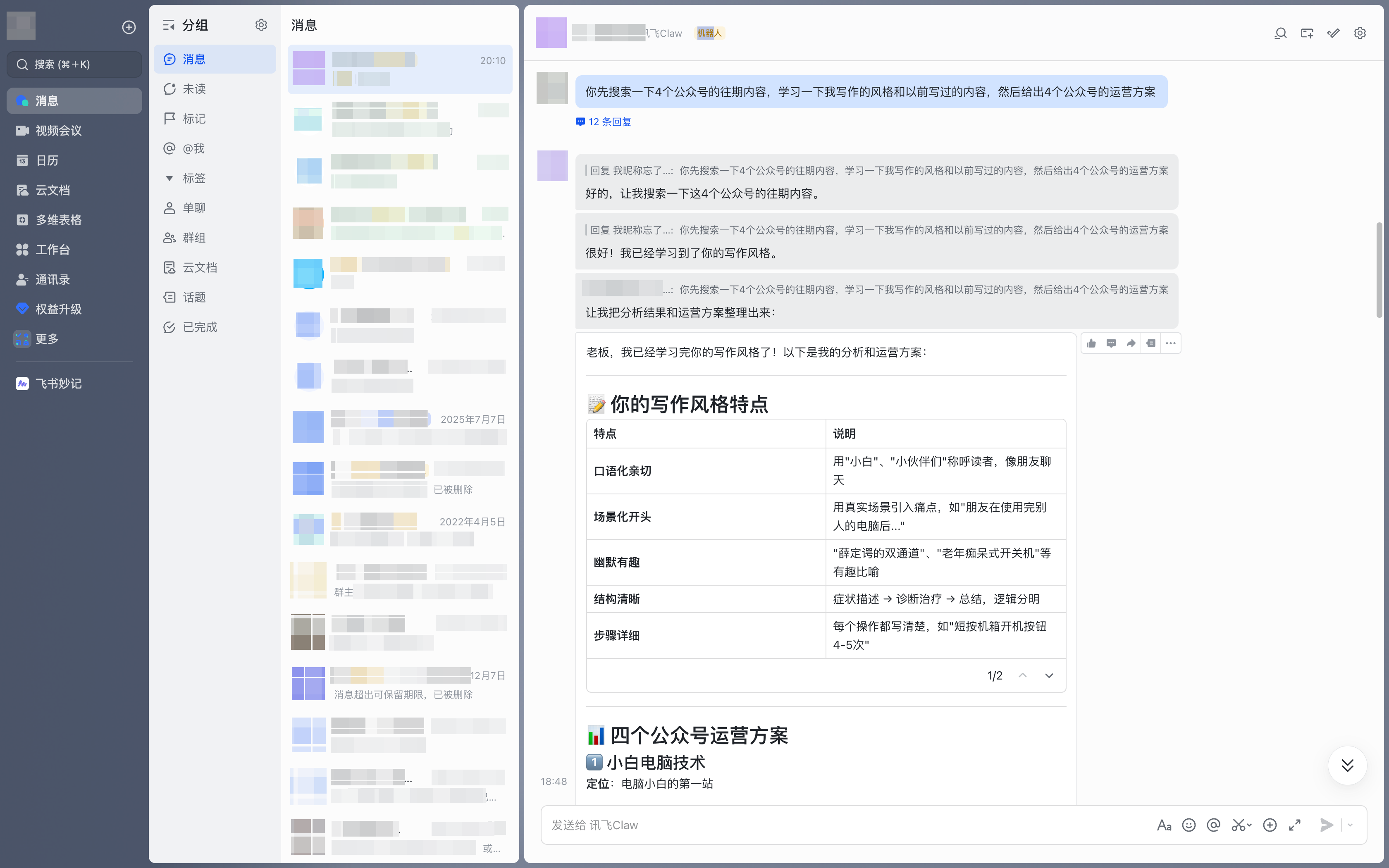
Task: Send the message with the paper plane icon
Action: (1326, 825)
